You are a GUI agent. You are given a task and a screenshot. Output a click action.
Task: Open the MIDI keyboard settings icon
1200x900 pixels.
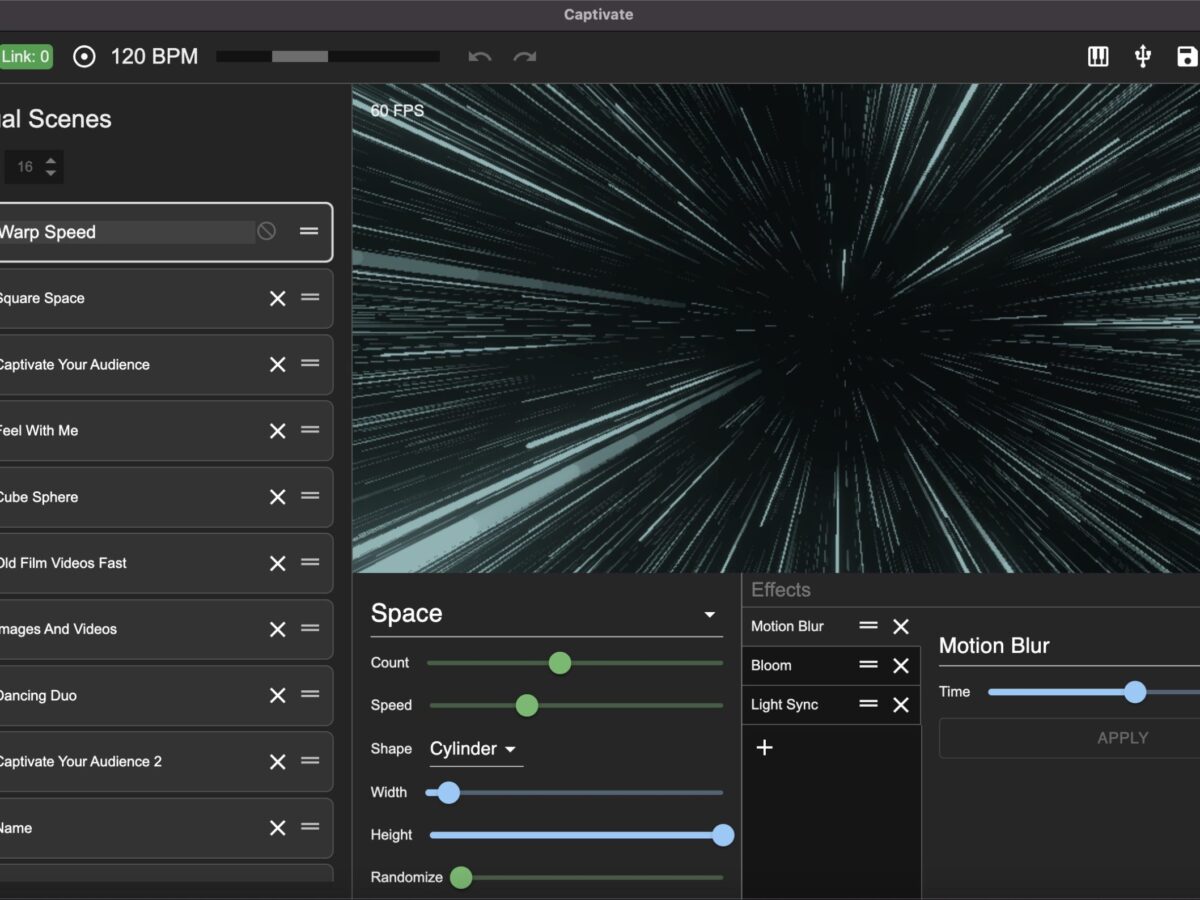1098,57
